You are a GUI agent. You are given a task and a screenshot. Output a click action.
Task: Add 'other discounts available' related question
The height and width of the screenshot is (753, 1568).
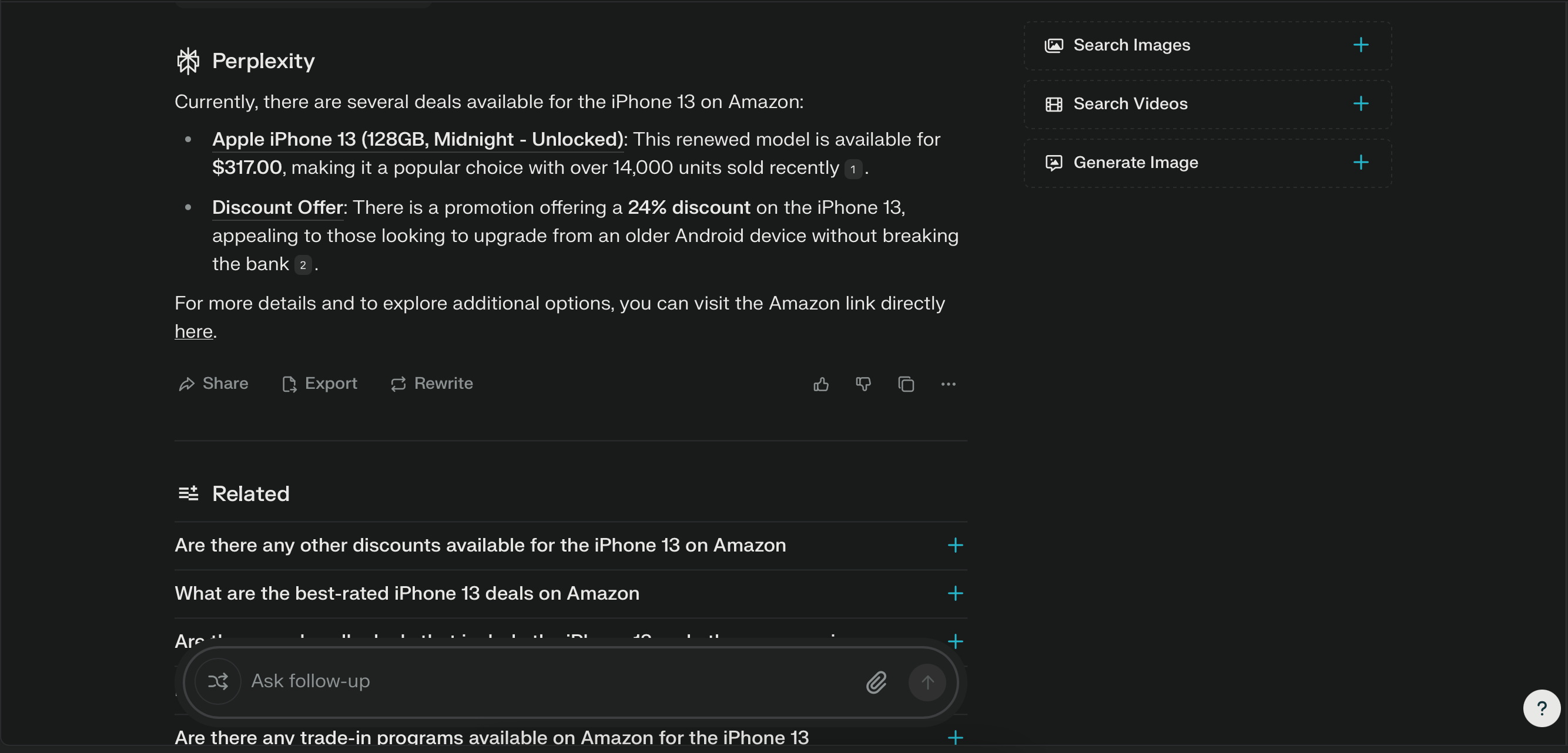(955, 545)
